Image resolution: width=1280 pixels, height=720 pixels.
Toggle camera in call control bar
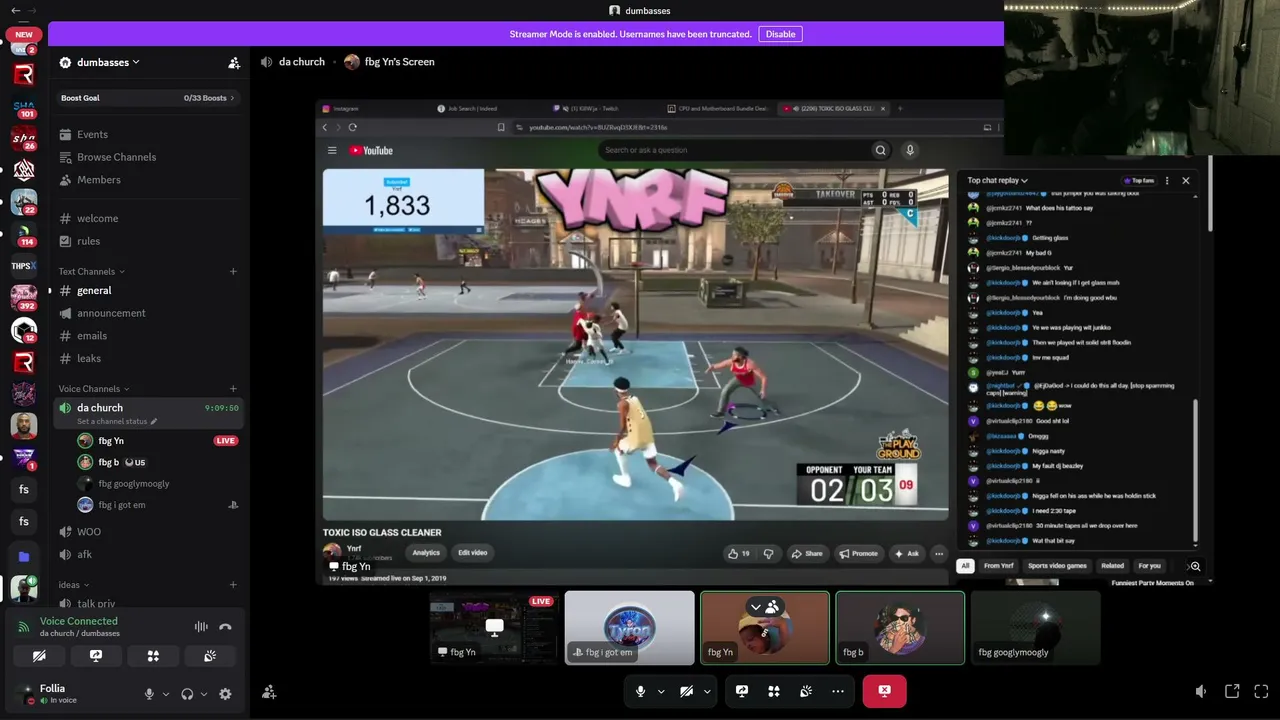686,691
